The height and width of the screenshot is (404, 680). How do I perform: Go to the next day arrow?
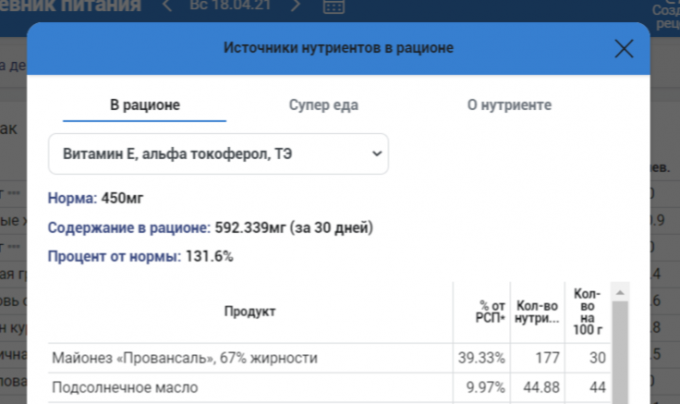click(x=295, y=7)
